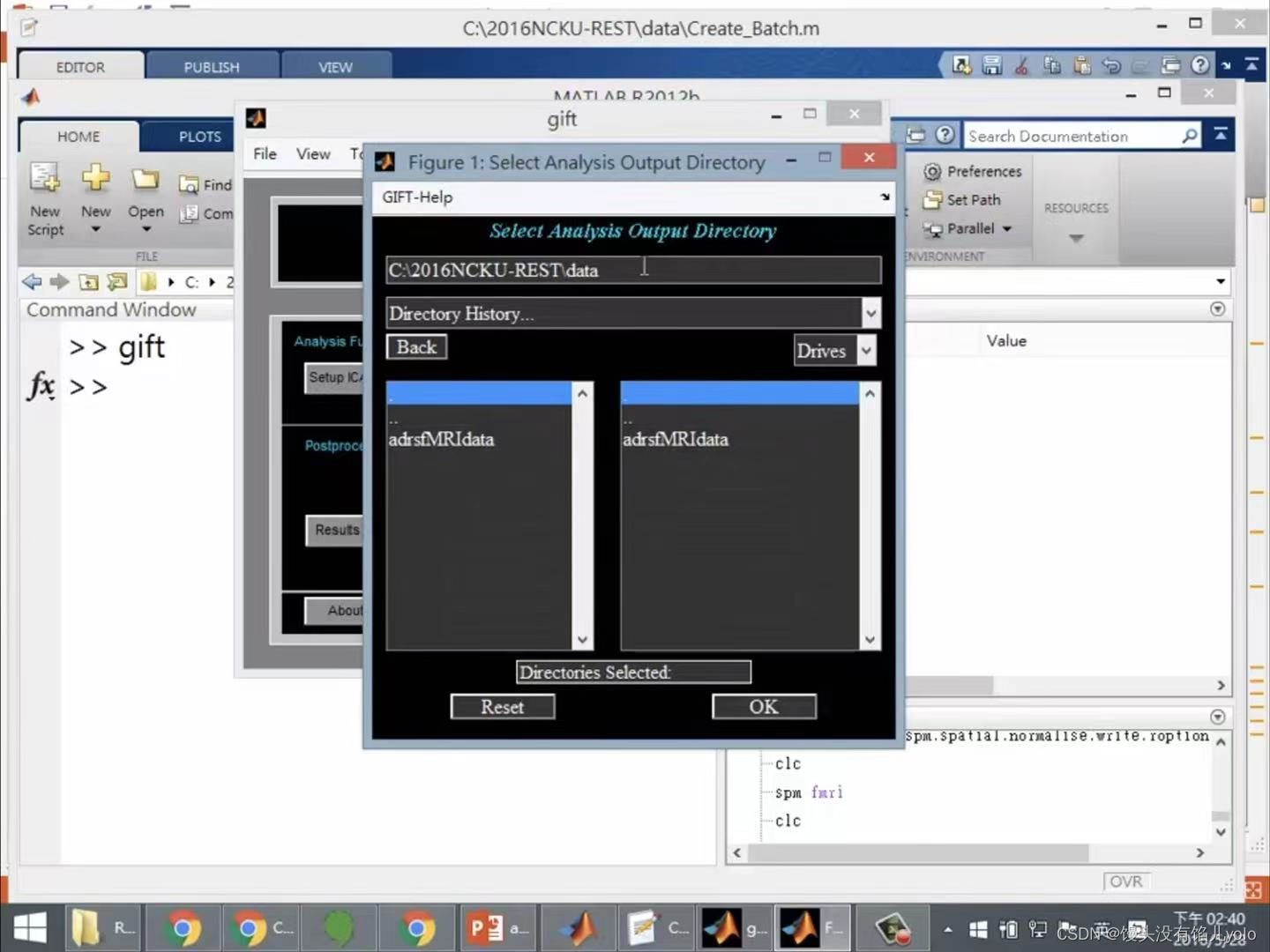Click down arrow of the left list scrollbar
This screenshot has height=952, width=1270.
(x=582, y=640)
